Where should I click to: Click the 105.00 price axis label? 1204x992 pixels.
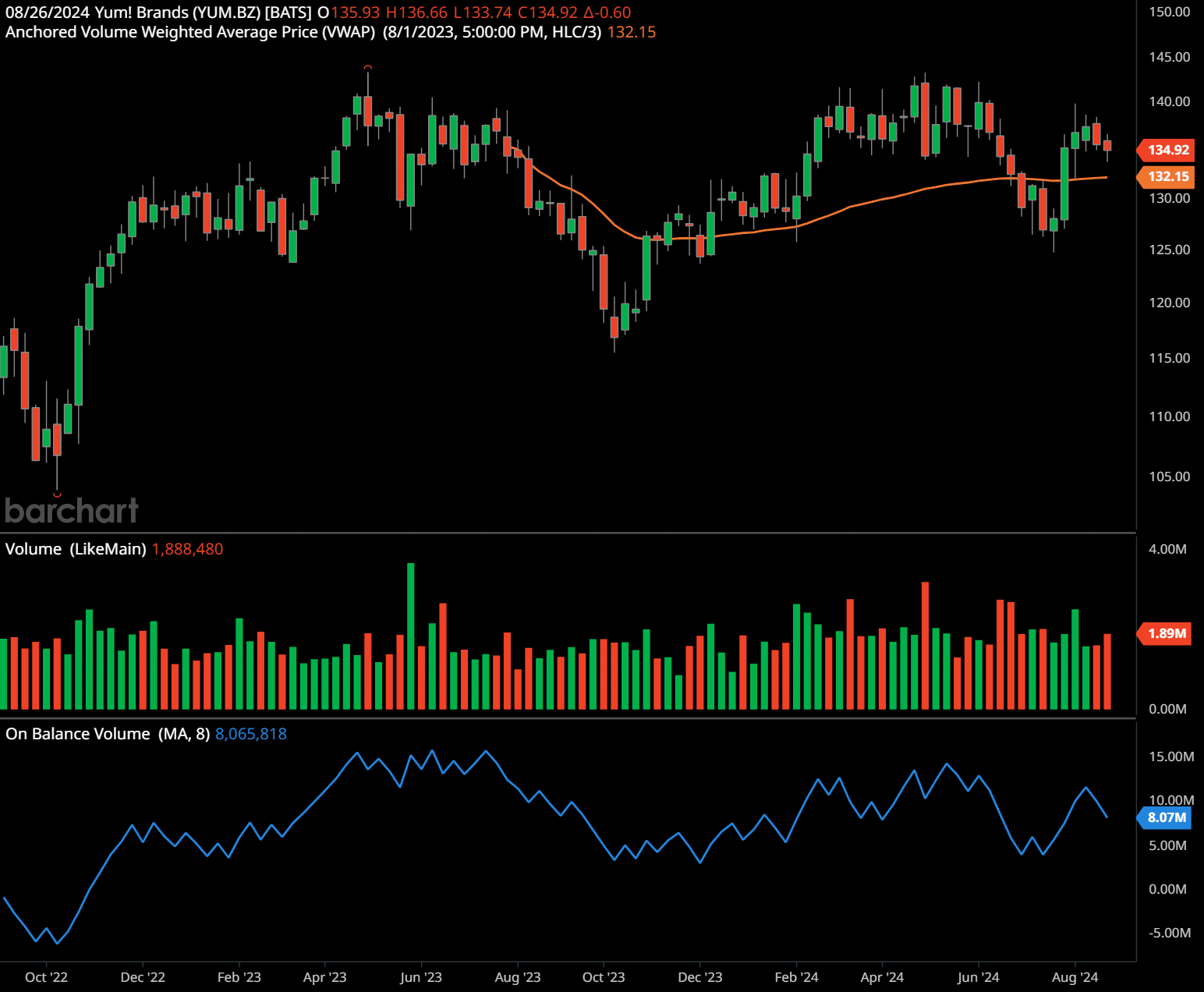tap(1170, 477)
